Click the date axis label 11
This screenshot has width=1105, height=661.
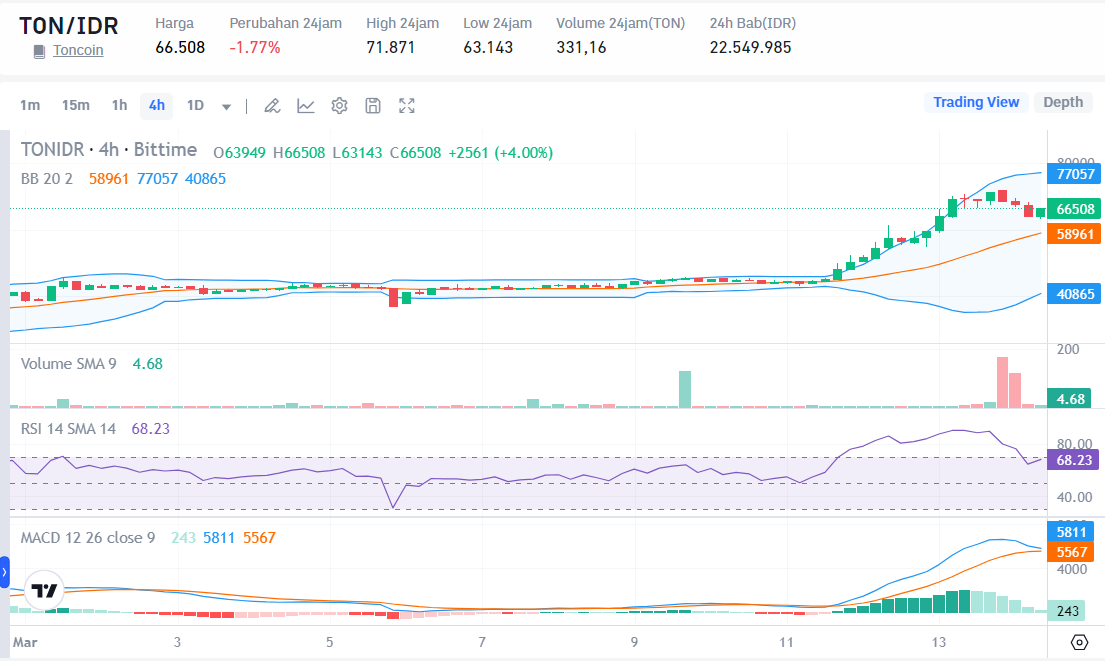point(786,642)
